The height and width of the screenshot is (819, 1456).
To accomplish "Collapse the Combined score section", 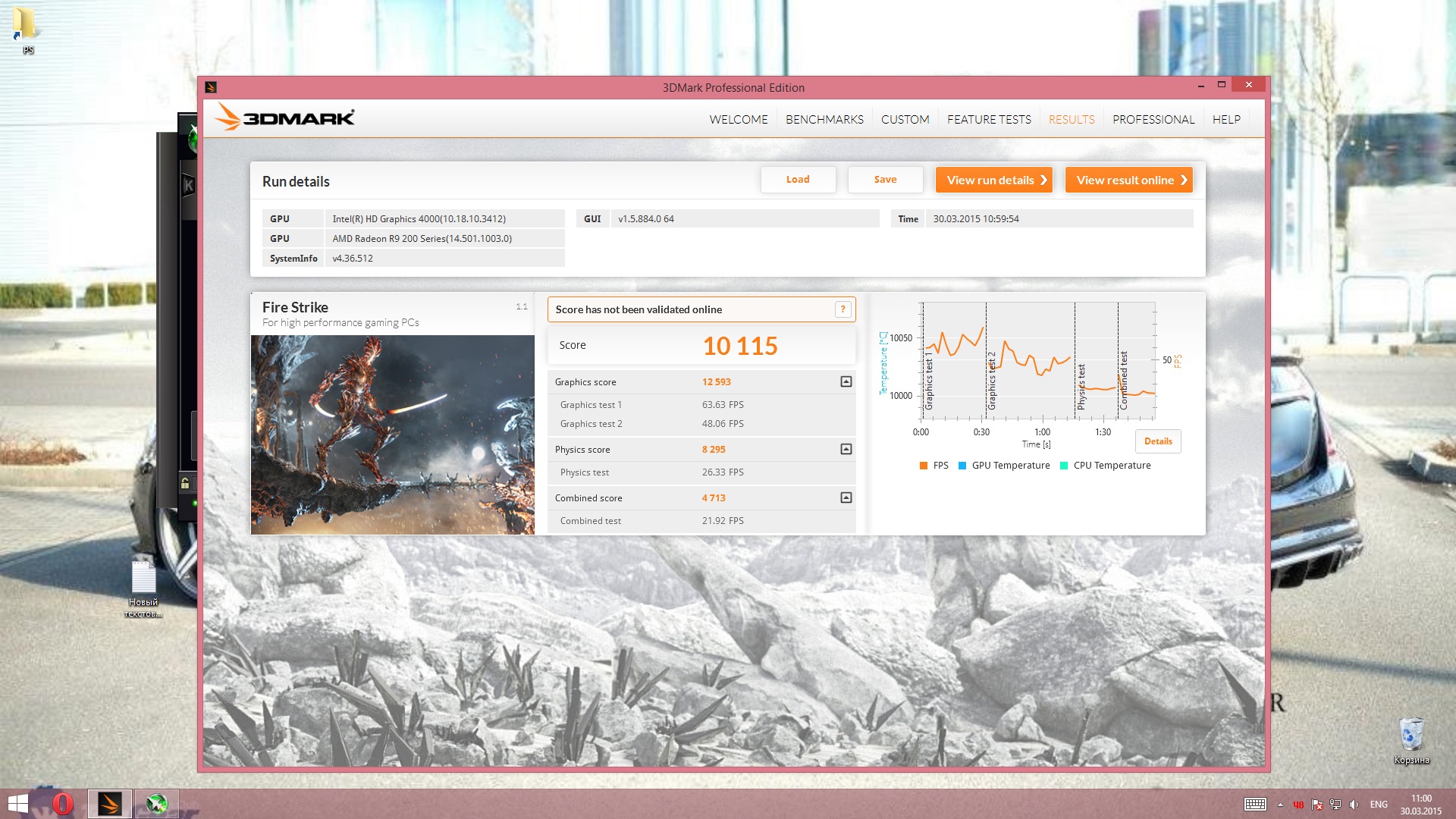I will (x=846, y=498).
